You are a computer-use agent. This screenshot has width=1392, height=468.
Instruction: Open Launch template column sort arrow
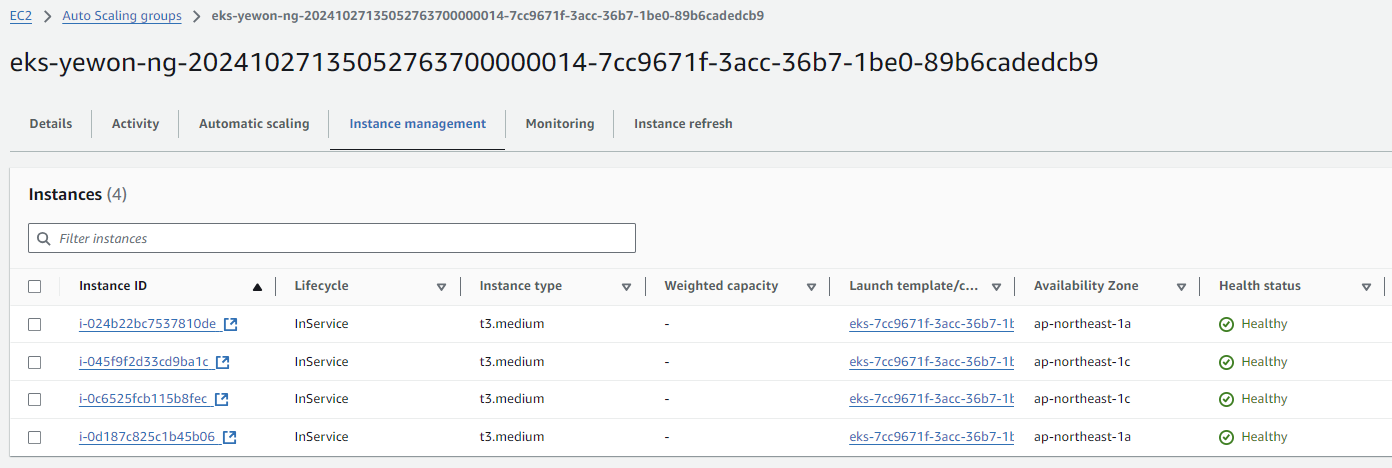click(x=996, y=287)
